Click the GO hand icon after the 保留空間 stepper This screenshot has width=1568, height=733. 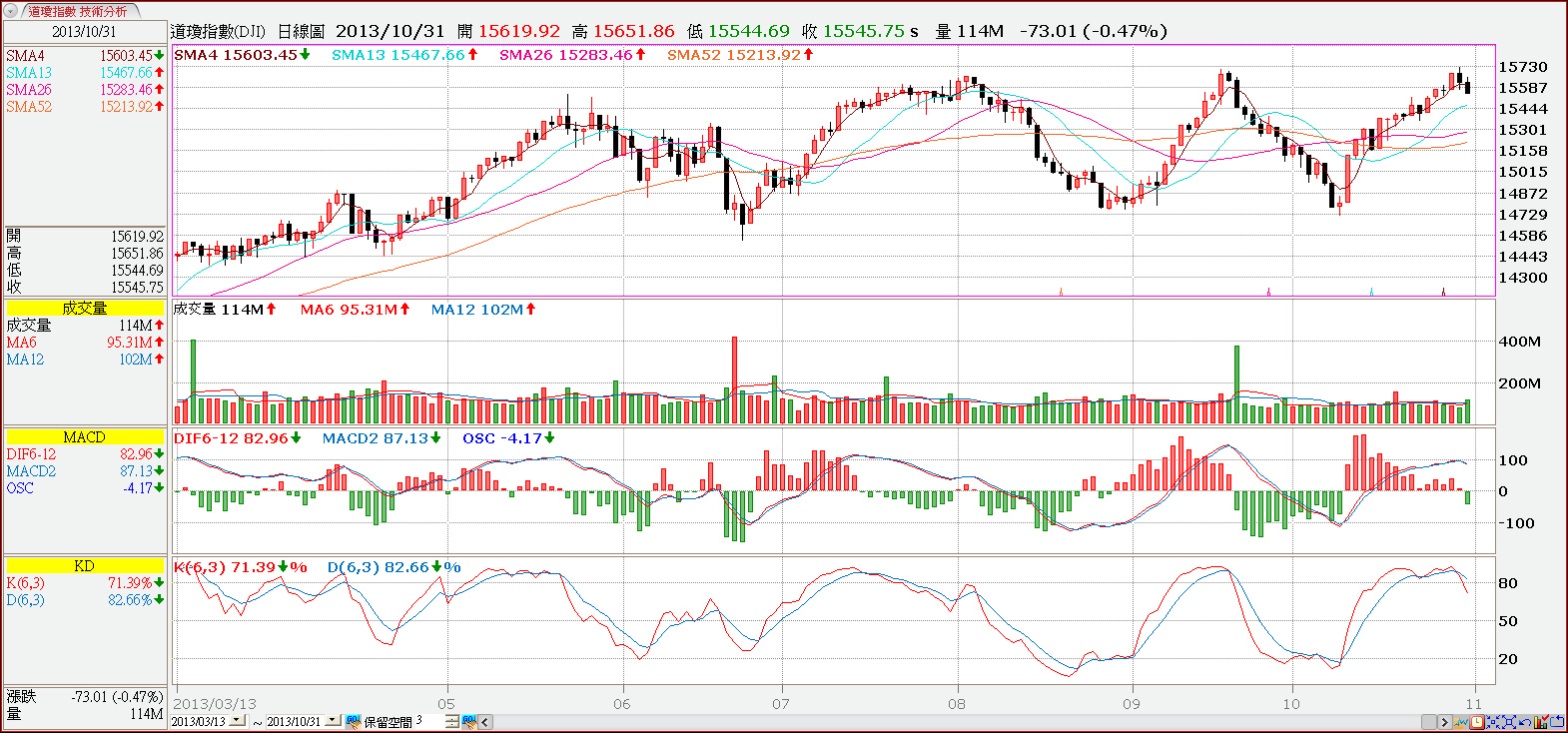[x=469, y=721]
